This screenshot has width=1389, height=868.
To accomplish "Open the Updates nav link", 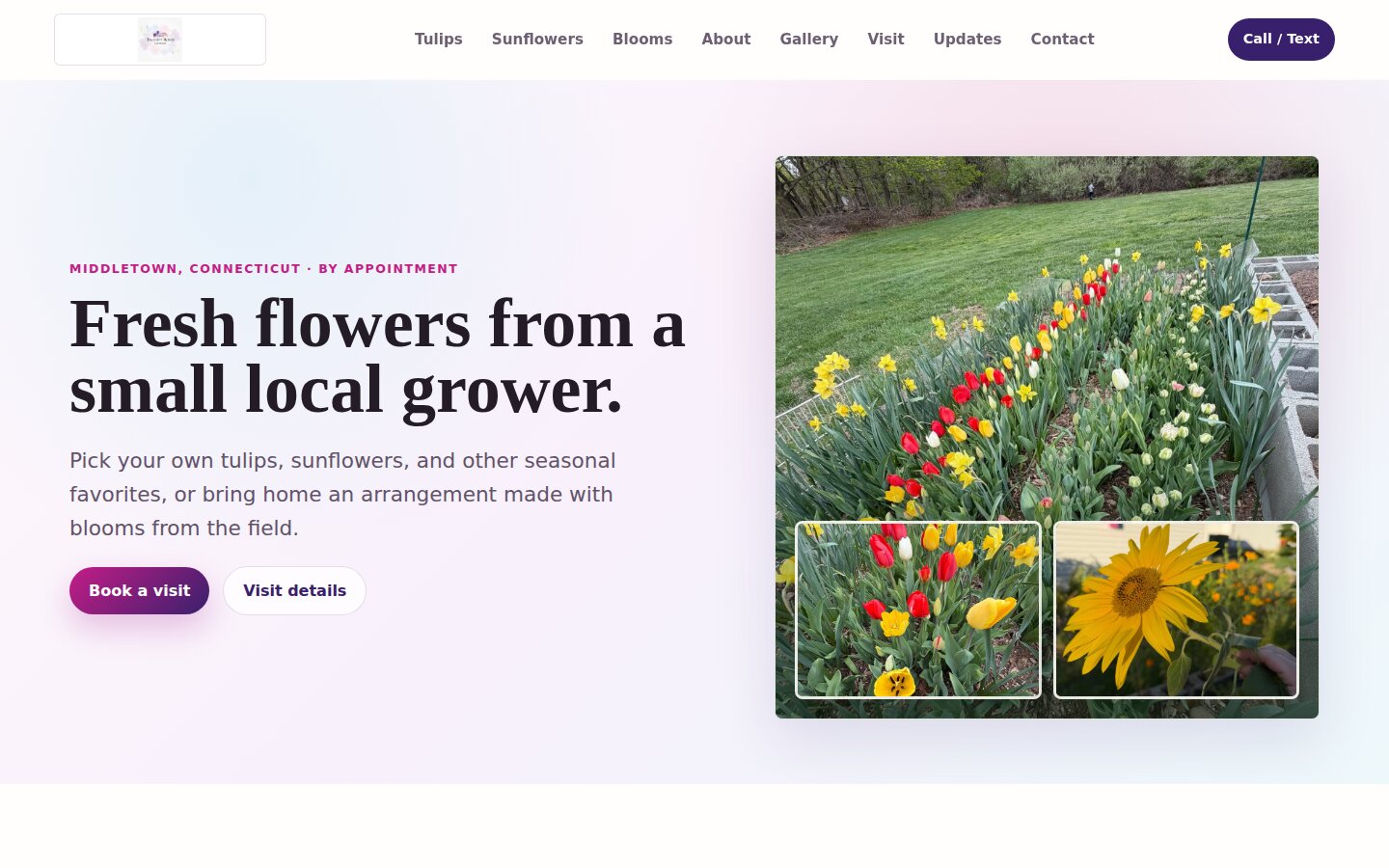I will tap(967, 40).
